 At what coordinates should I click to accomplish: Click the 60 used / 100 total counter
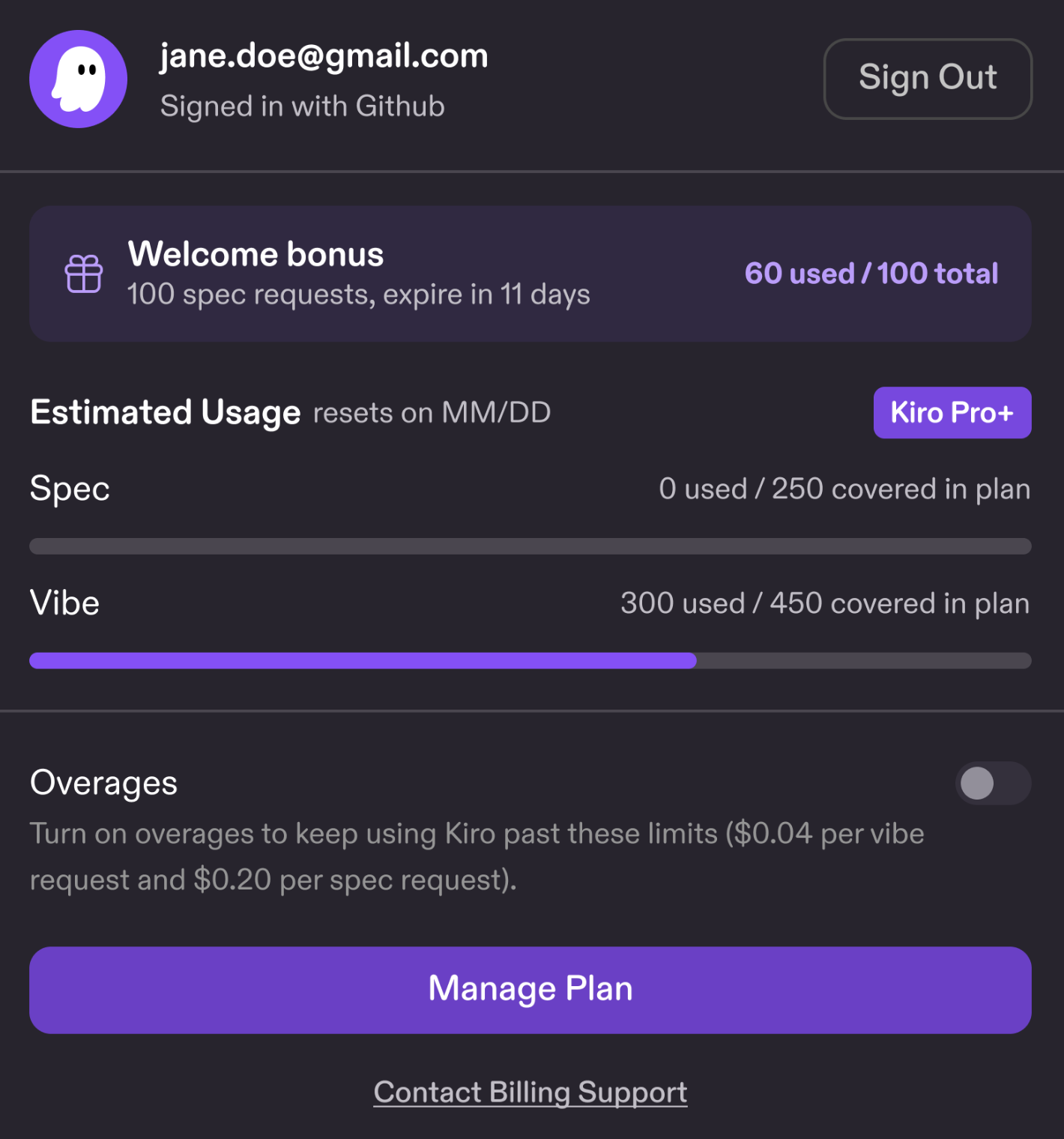click(x=871, y=274)
